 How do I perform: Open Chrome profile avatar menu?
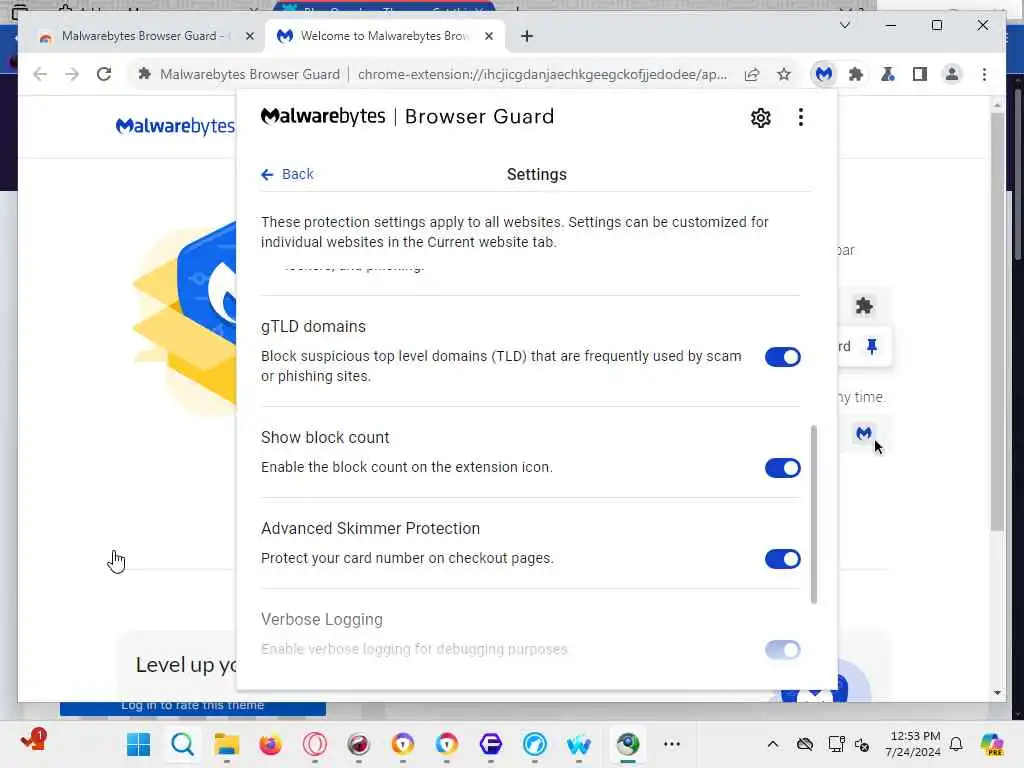pyautogui.click(x=952, y=74)
